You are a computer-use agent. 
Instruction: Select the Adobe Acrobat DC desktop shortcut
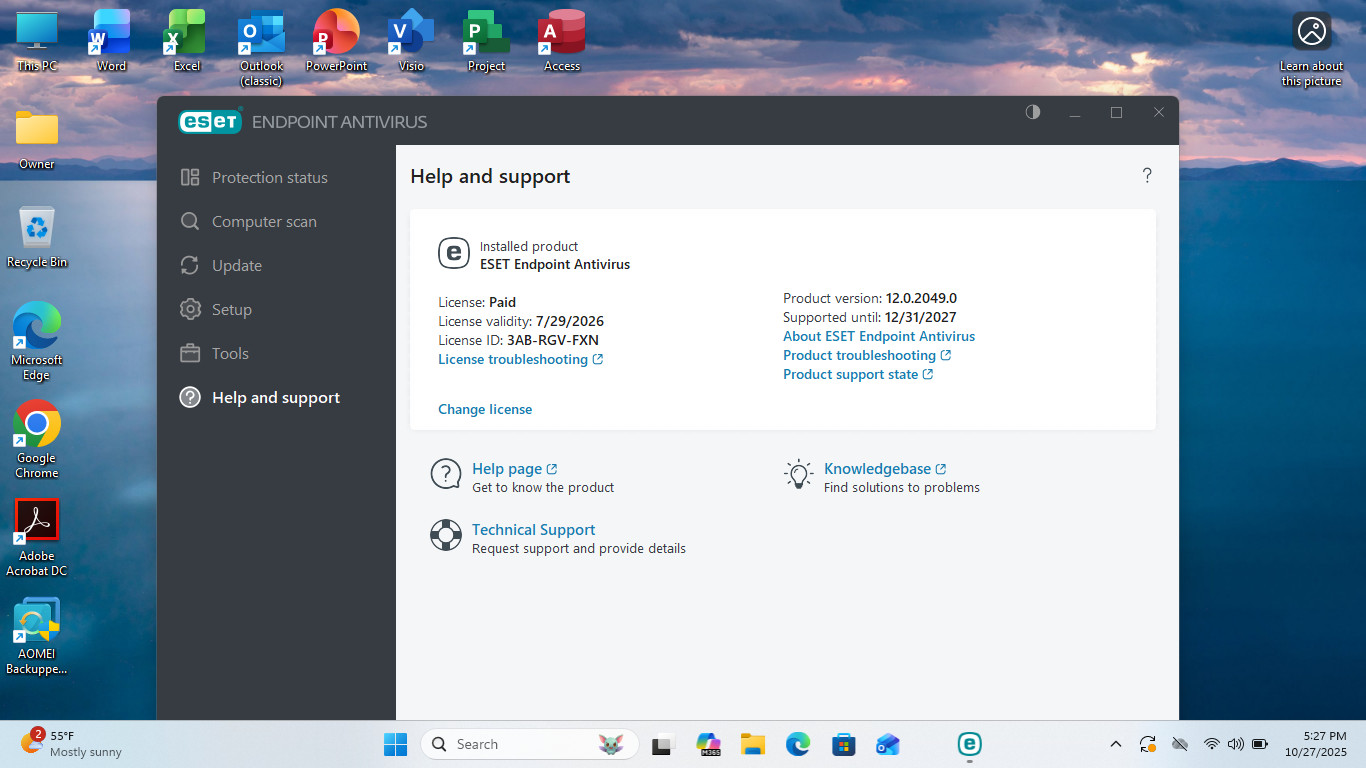(37, 538)
